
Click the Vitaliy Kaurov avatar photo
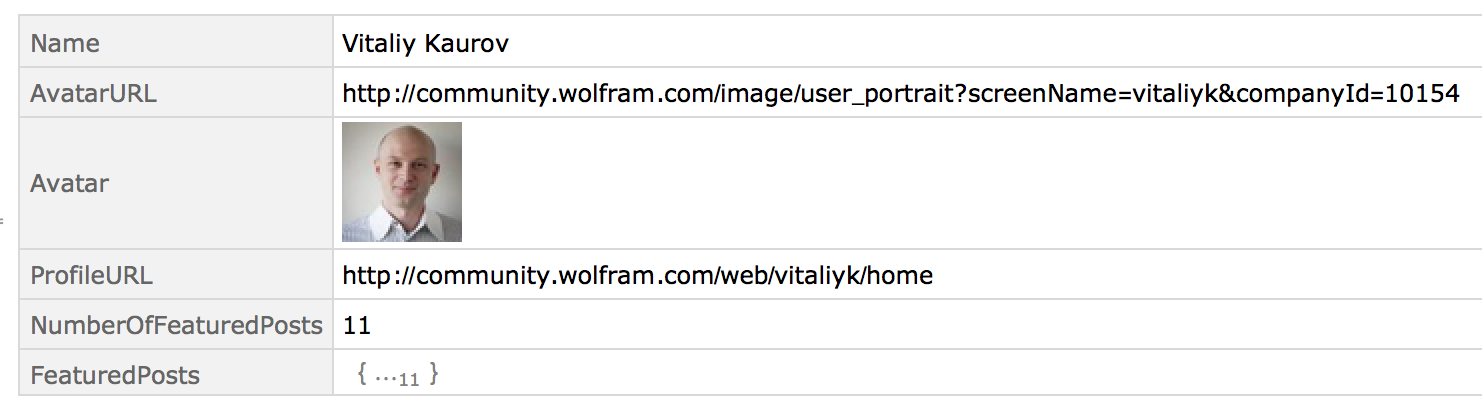[x=401, y=182]
